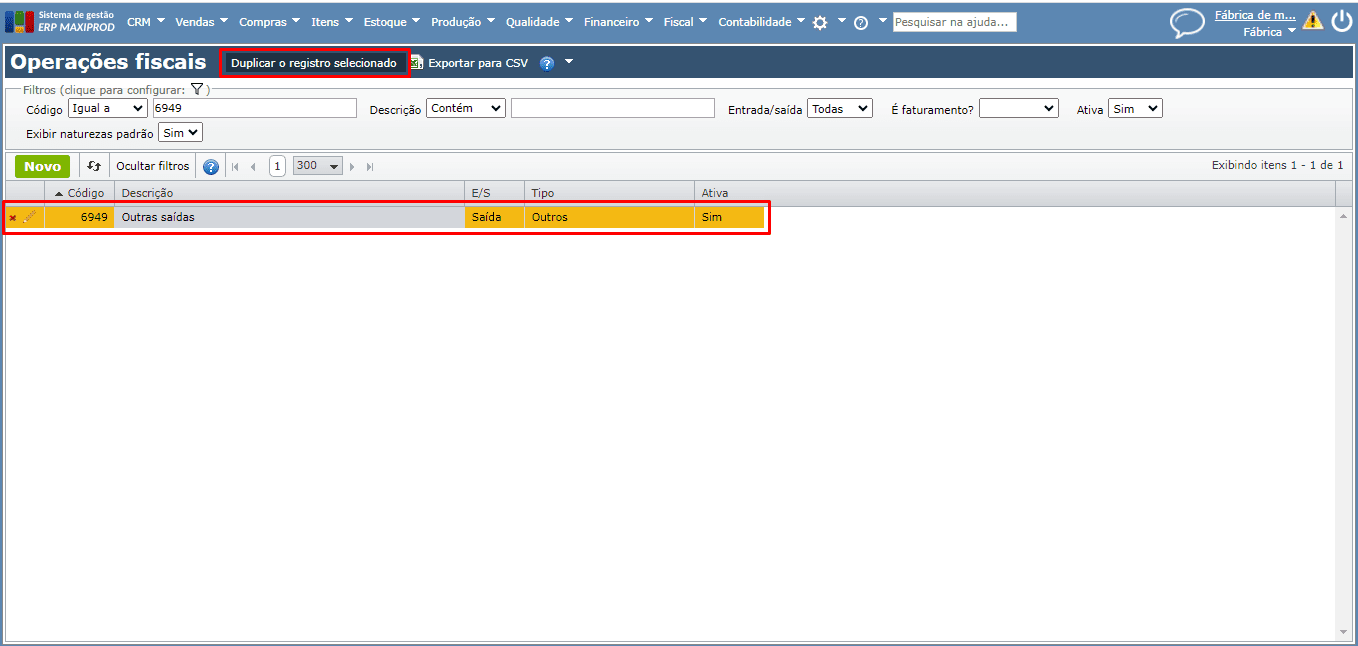Click the grid's vertical scrollbar down arrow
1358x646 pixels.
[1343, 632]
